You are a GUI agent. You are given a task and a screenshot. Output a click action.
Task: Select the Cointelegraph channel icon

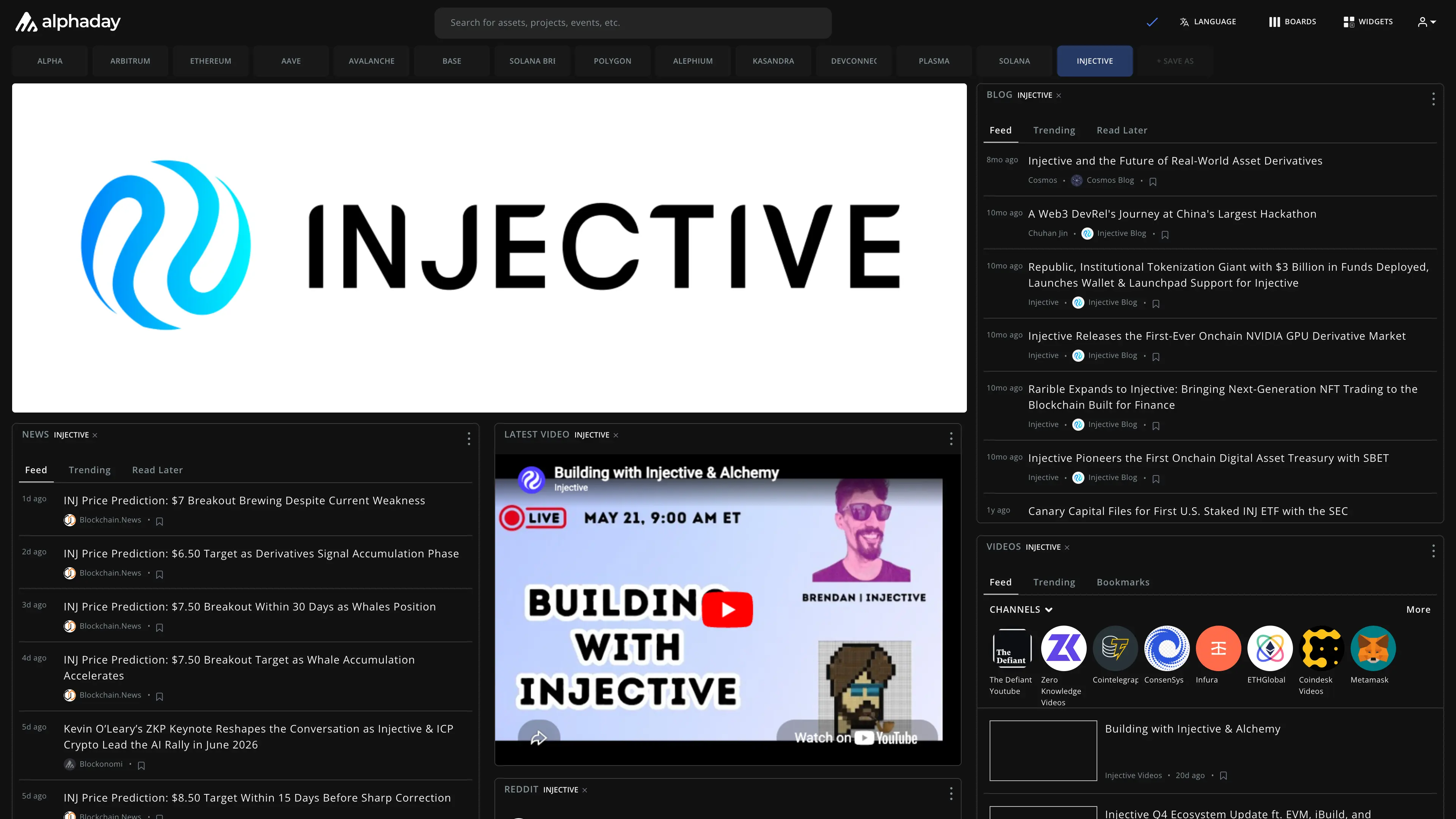tap(1115, 648)
